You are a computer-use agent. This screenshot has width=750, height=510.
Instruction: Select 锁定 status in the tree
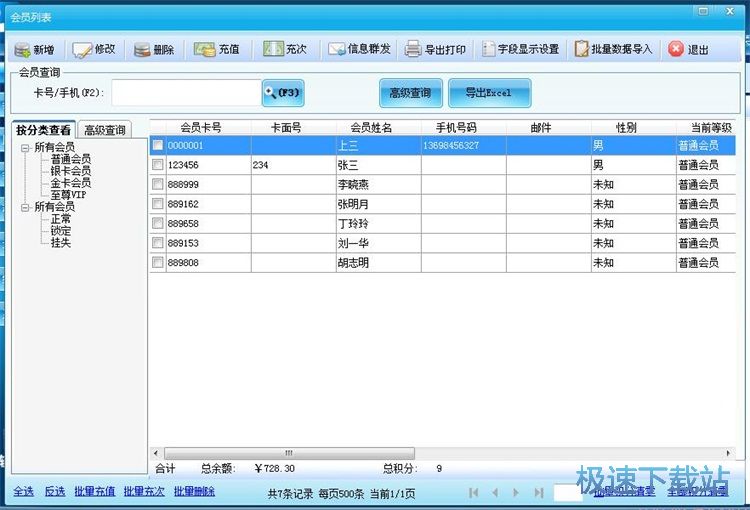(x=61, y=231)
